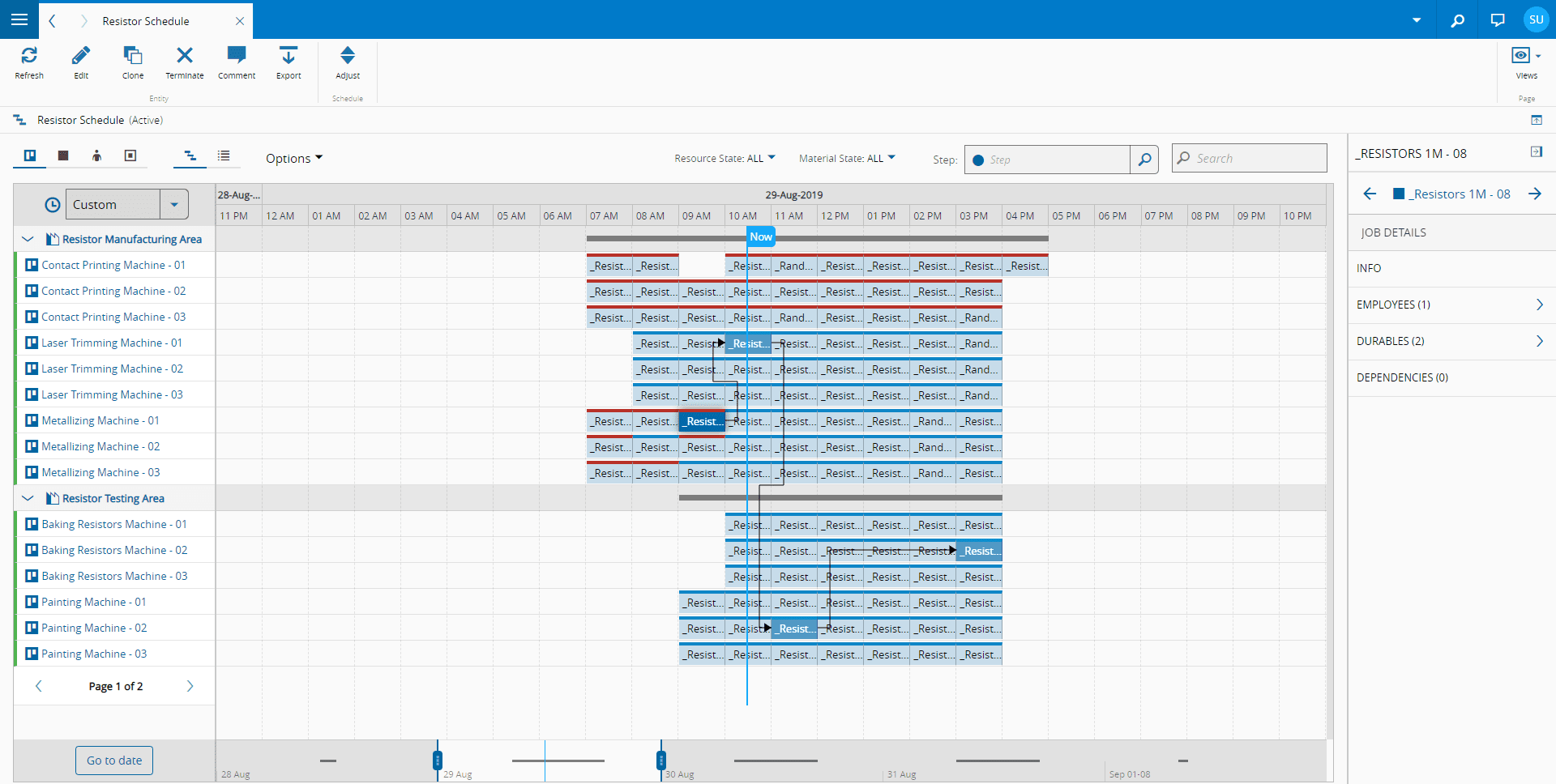Click the Edit pencil icon
The image size is (1556, 784).
pyautogui.click(x=81, y=55)
